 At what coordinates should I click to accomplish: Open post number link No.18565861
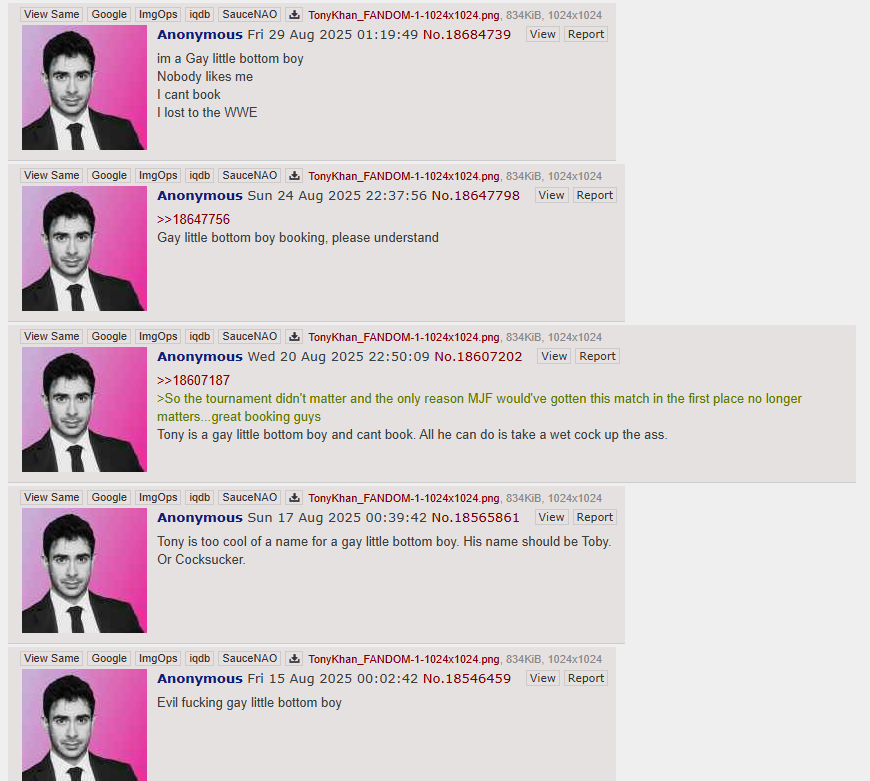476,518
